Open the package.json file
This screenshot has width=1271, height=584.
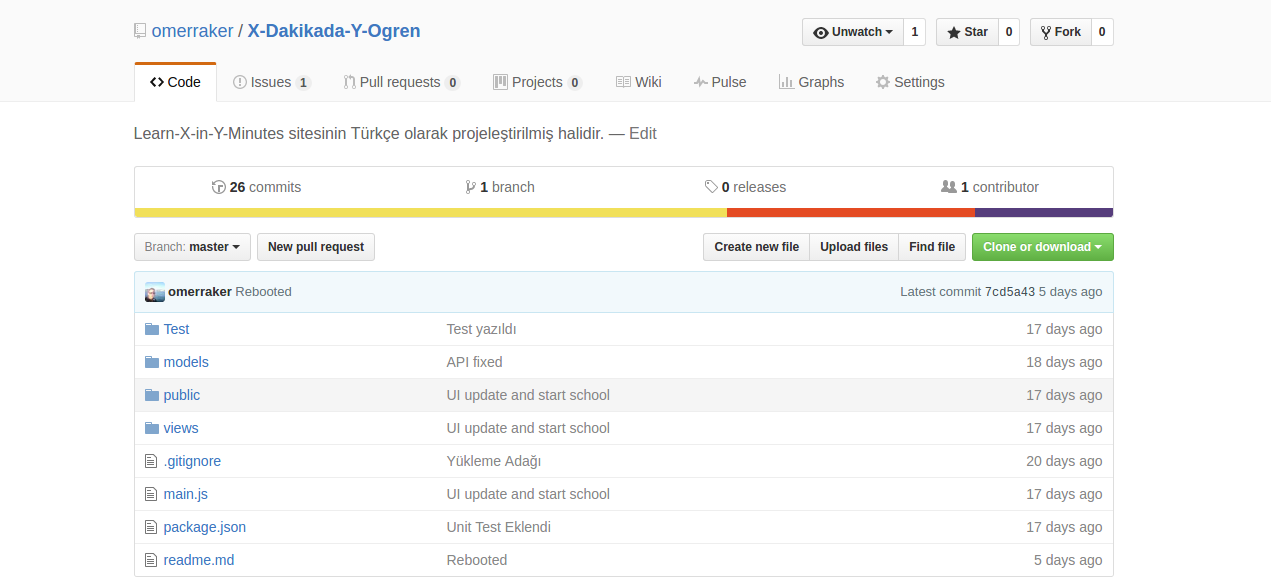[x=205, y=527]
